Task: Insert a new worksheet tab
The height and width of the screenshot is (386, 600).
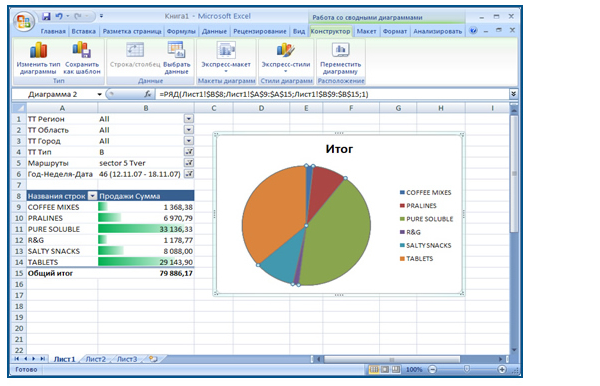Action: click(x=153, y=359)
